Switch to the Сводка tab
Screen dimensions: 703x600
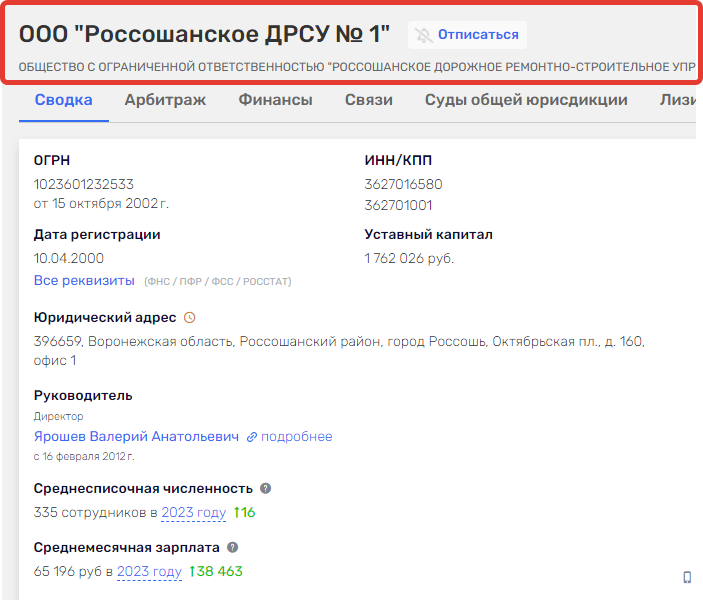(64, 100)
